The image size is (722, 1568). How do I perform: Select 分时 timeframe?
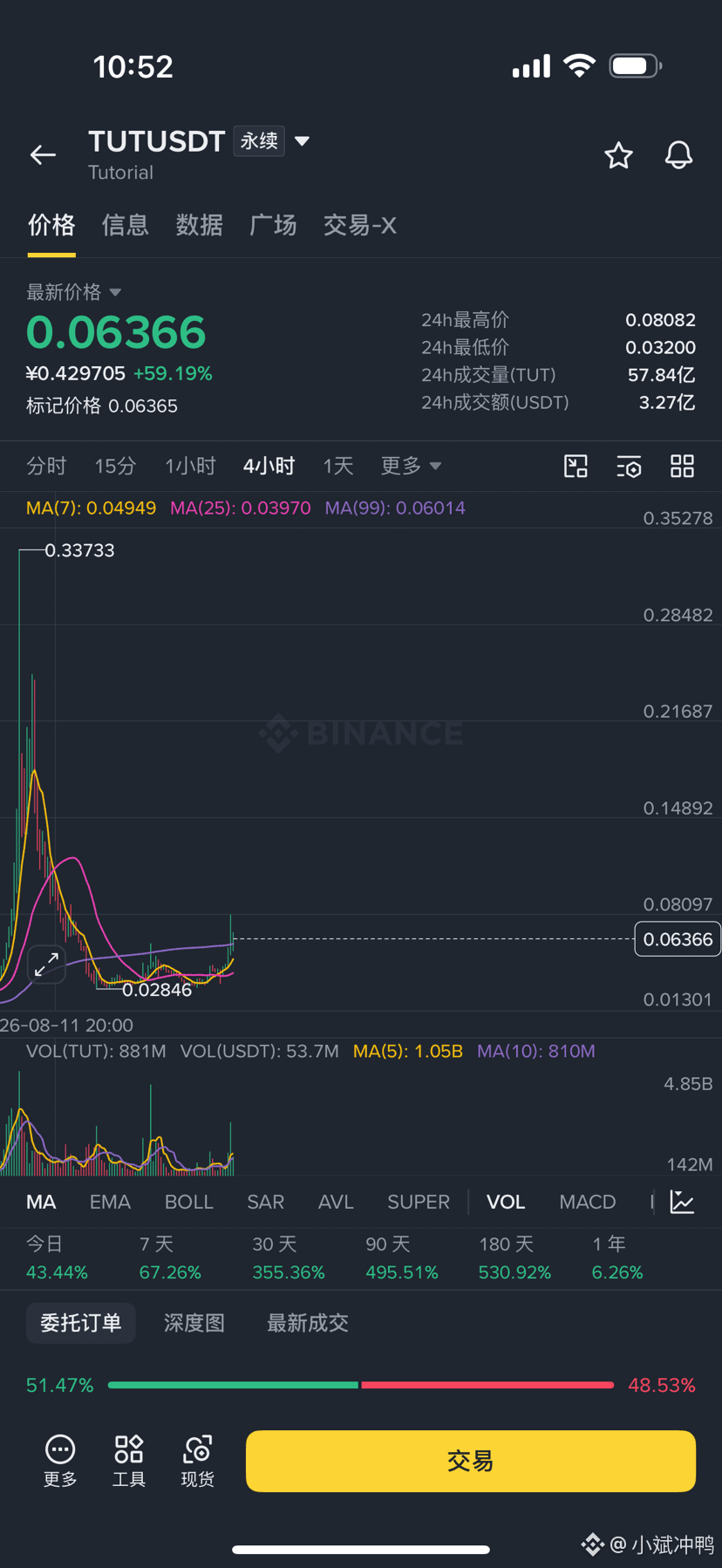point(46,467)
